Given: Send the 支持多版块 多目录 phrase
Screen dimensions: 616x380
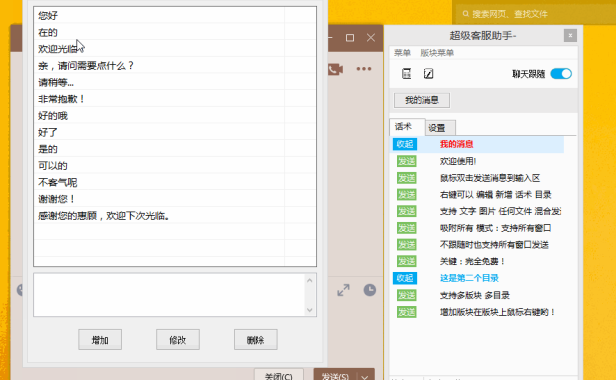Looking at the screenshot, I should (406, 295).
